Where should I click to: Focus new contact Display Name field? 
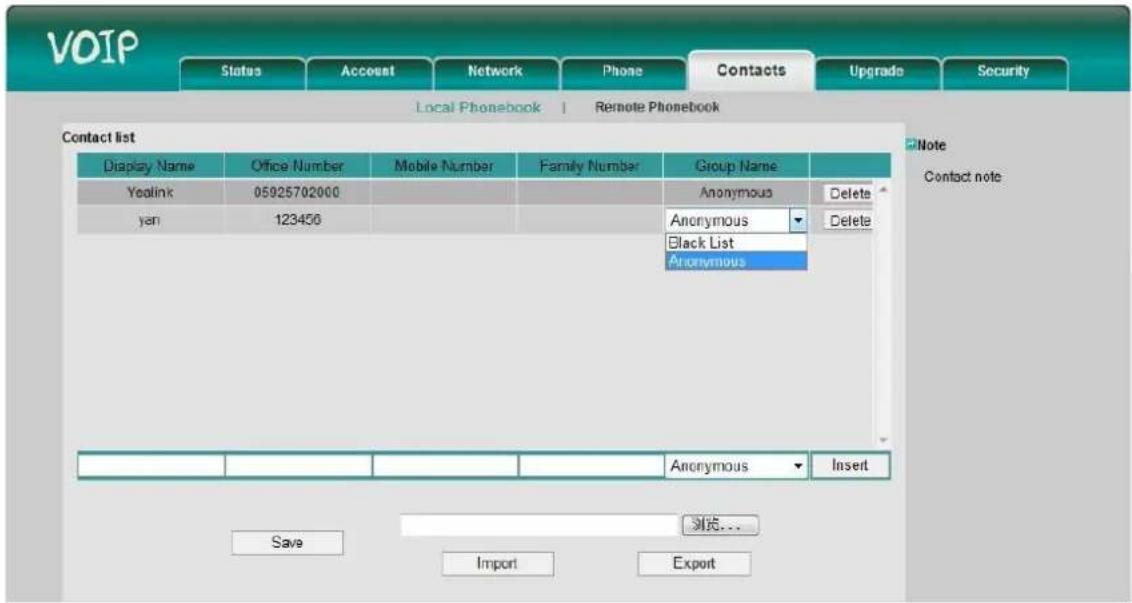pos(151,466)
